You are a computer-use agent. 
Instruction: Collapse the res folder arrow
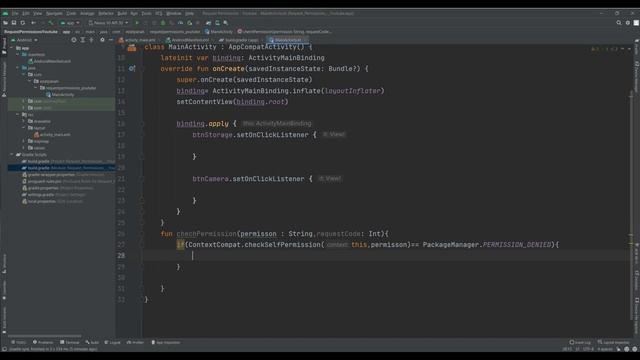18,115
